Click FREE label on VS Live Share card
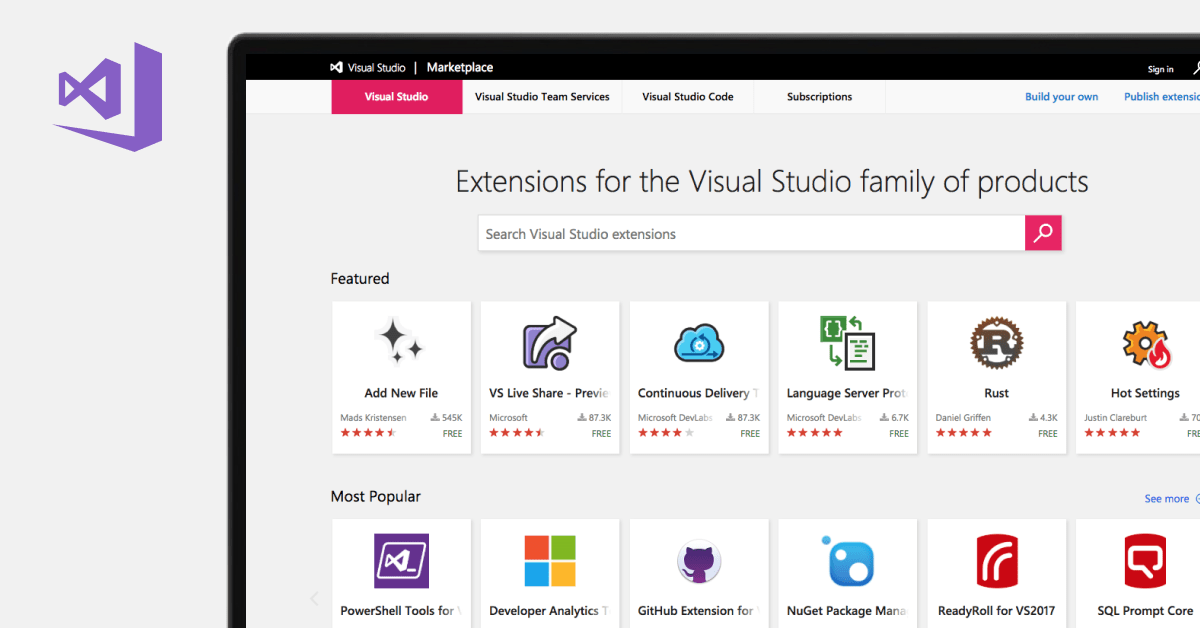The height and width of the screenshot is (628, 1200). [x=601, y=434]
